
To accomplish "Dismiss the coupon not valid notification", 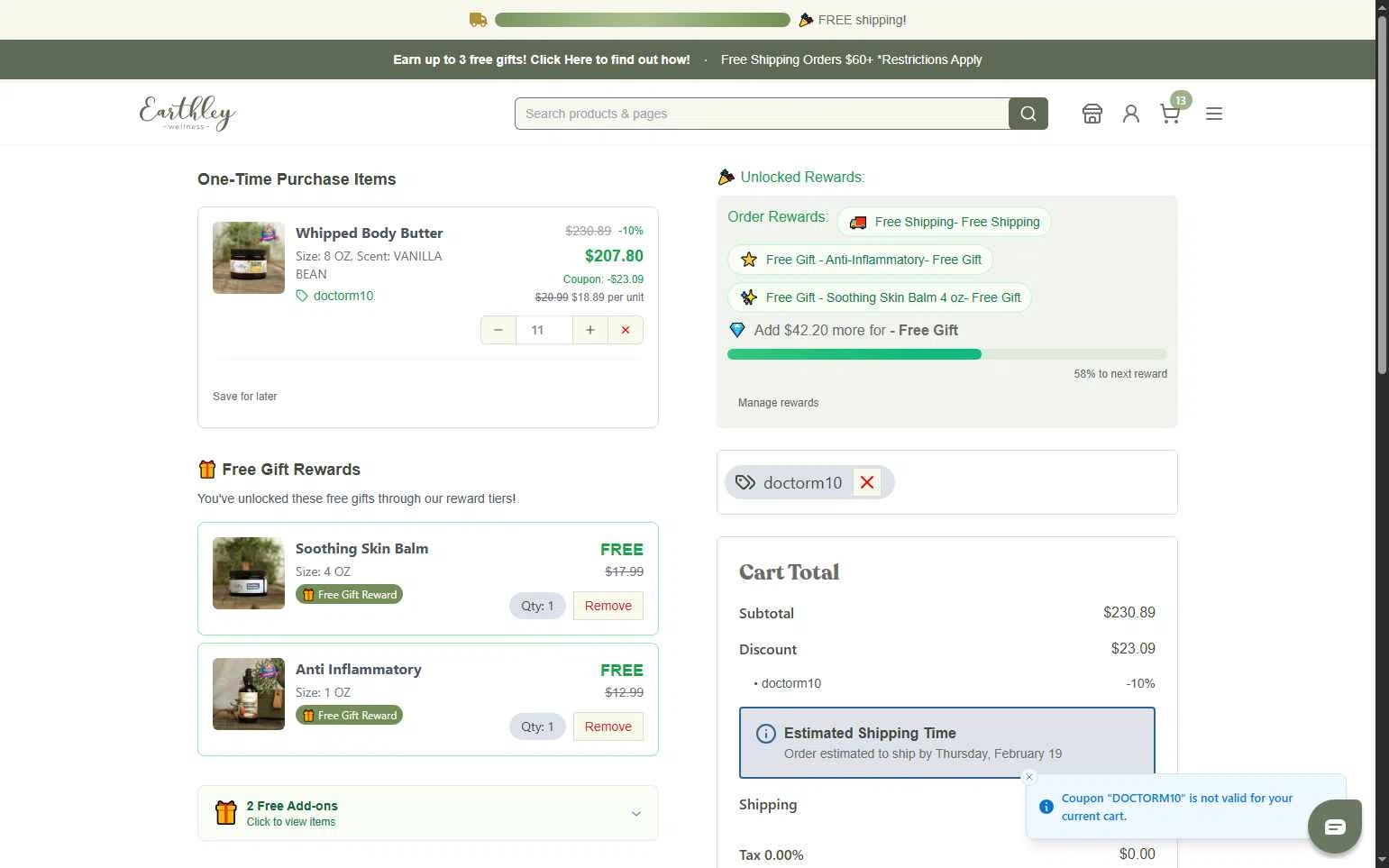I will pyautogui.click(x=1029, y=777).
